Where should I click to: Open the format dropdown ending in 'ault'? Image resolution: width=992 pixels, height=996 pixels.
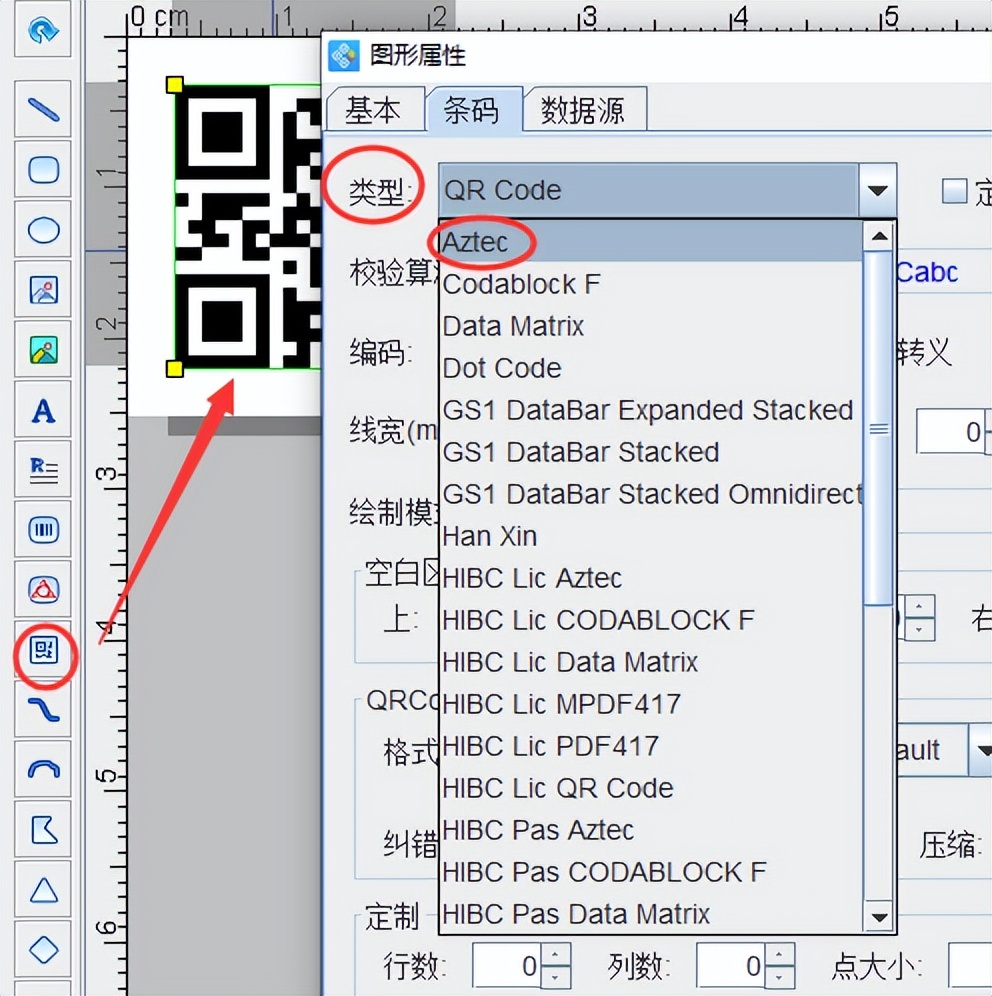pyautogui.click(x=981, y=750)
